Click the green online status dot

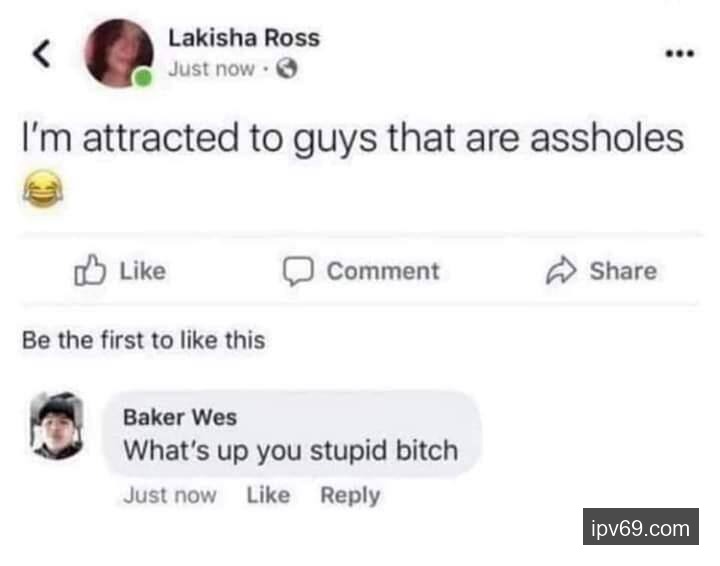click(143, 77)
